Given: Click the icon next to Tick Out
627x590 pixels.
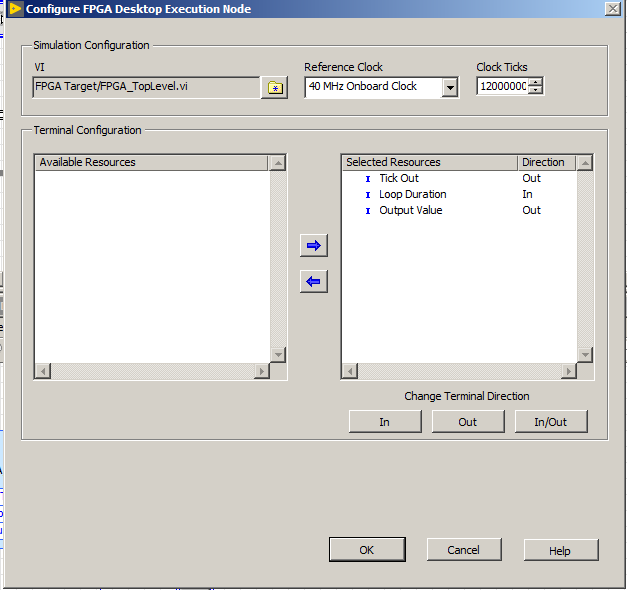Looking at the screenshot, I should tap(367, 179).
